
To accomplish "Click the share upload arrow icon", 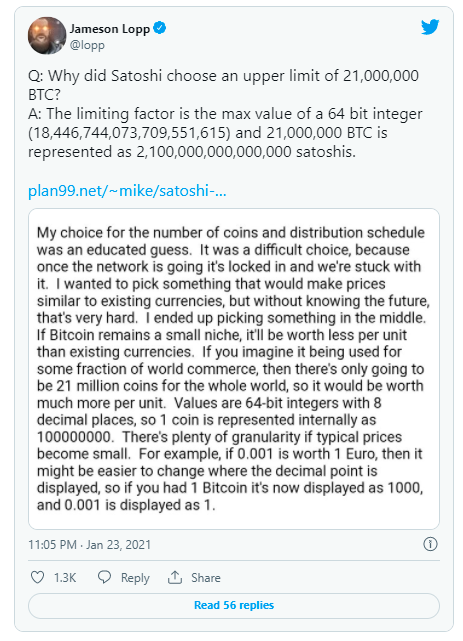I will (x=175, y=577).
